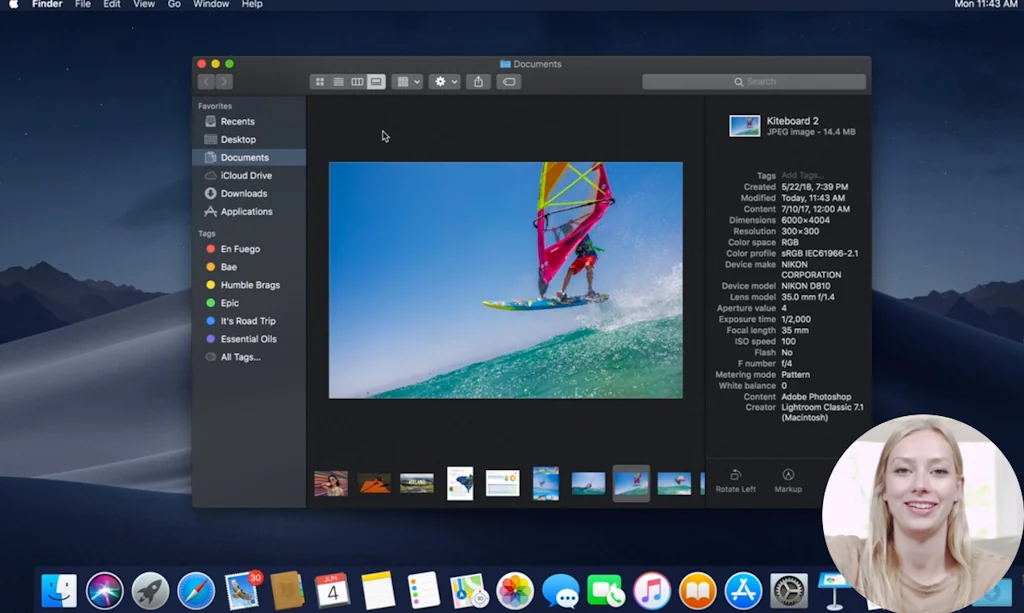Viewport: 1024px width, 613px height.
Task: Click the Edit Tags toolbar button
Action: [x=509, y=82]
